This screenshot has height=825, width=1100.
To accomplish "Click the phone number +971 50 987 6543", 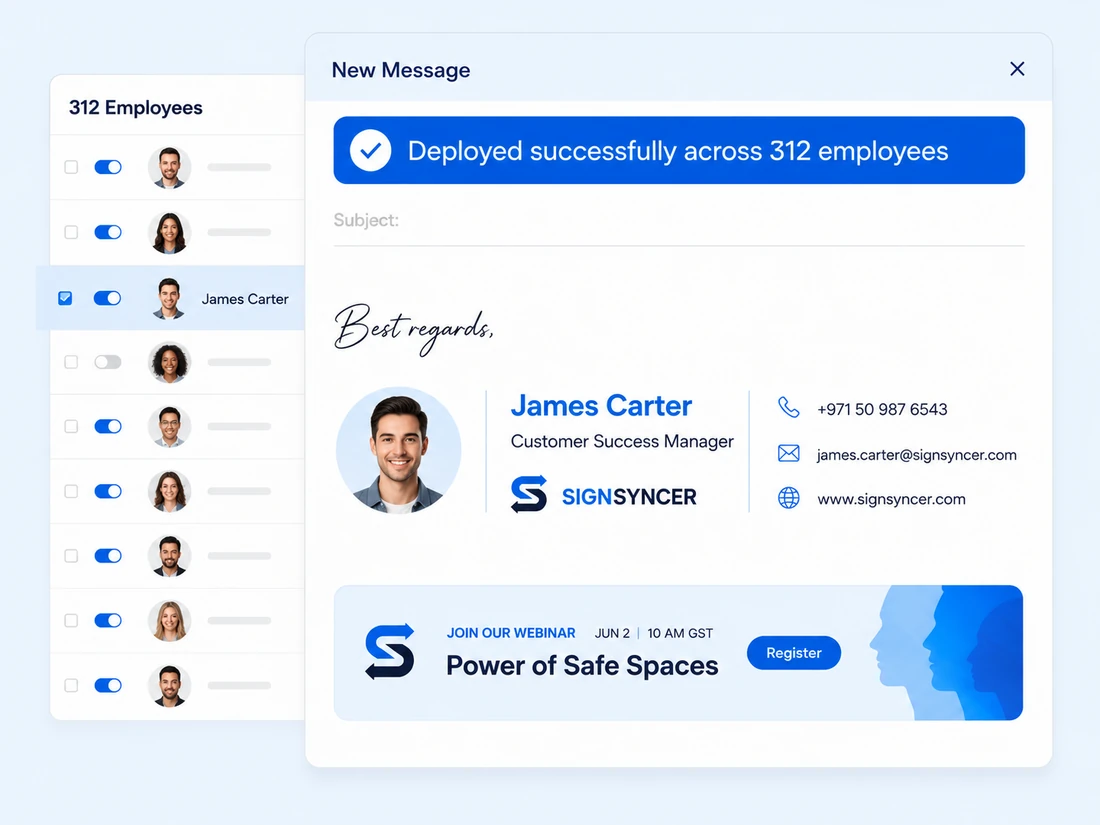I will (882, 409).
